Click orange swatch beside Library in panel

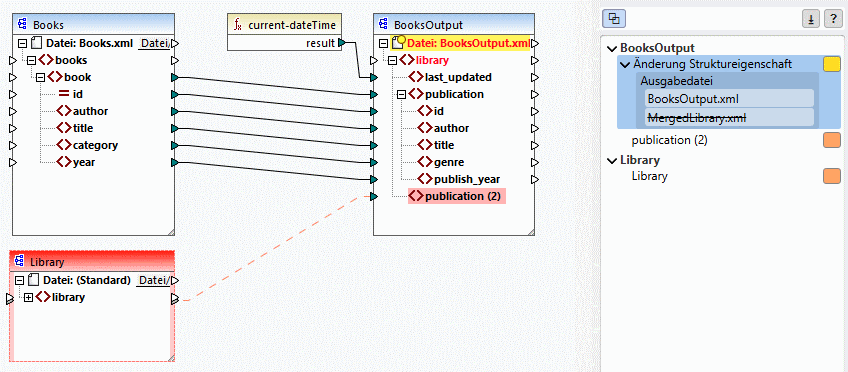tap(832, 176)
